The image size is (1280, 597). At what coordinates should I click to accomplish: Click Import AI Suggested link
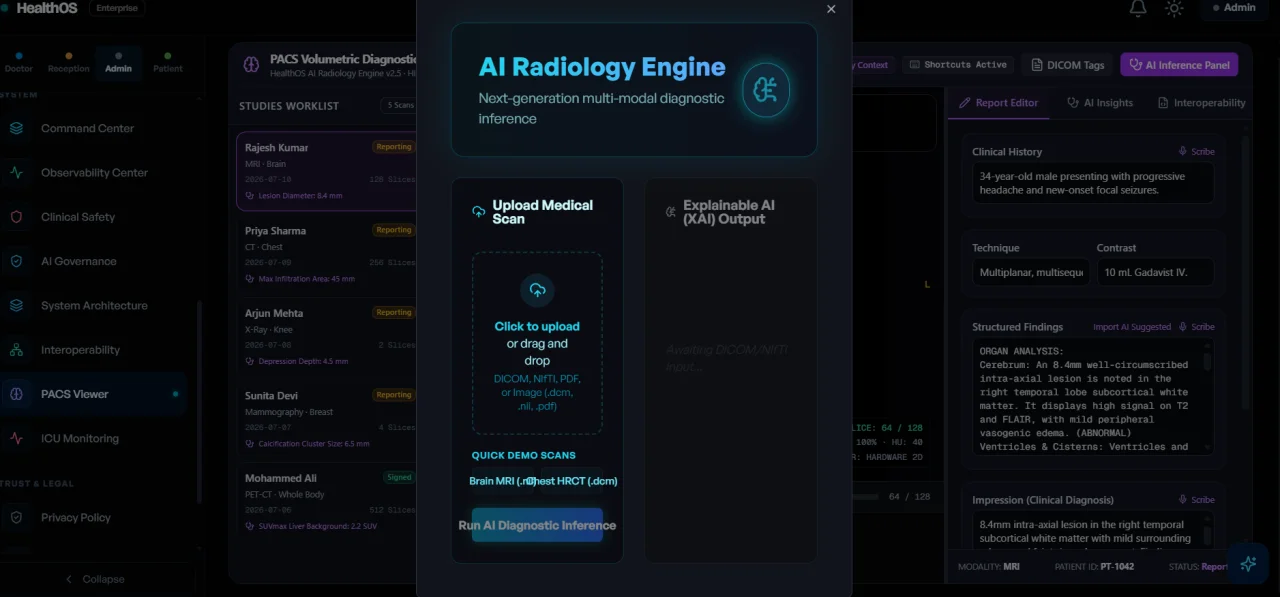click(x=1131, y=327)
